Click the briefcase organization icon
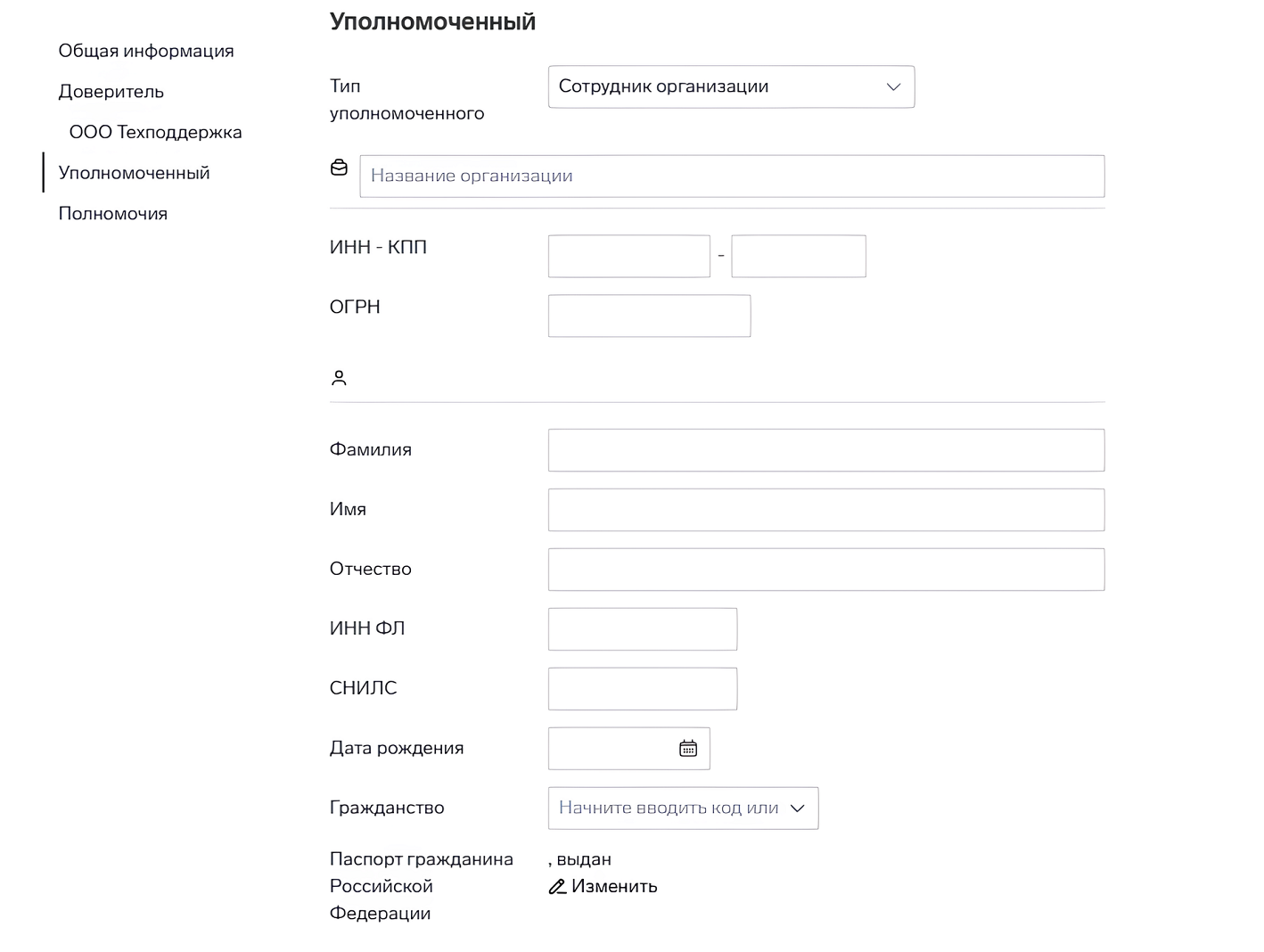Image resolution: width=1264 pixels, height=952 pixels. click(x=339, y=167)
